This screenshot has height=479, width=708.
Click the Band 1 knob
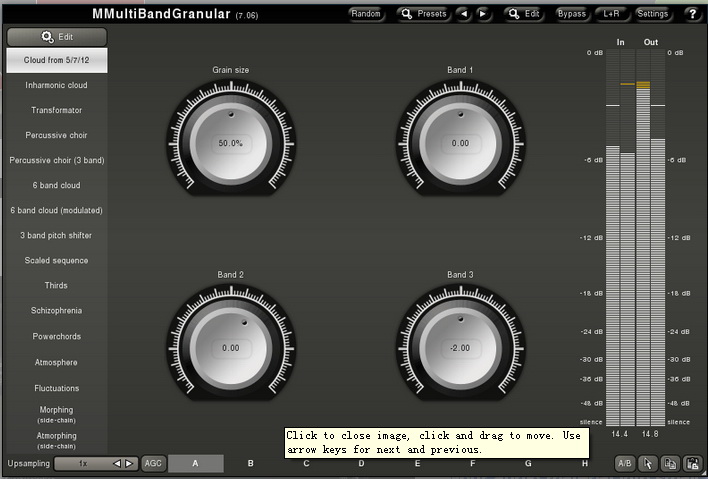point(461,144)
